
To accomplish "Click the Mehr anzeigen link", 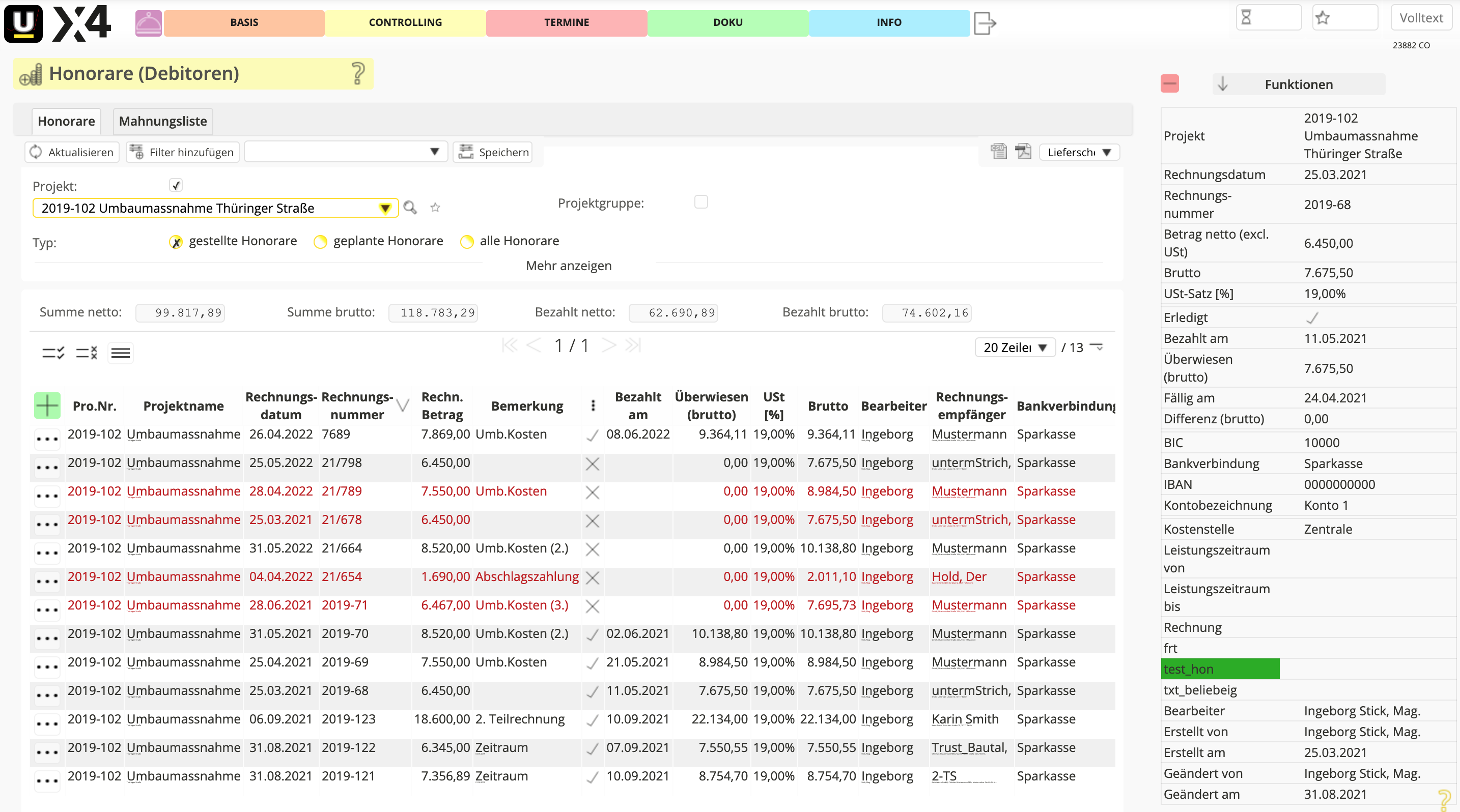I will coord(568,266).
